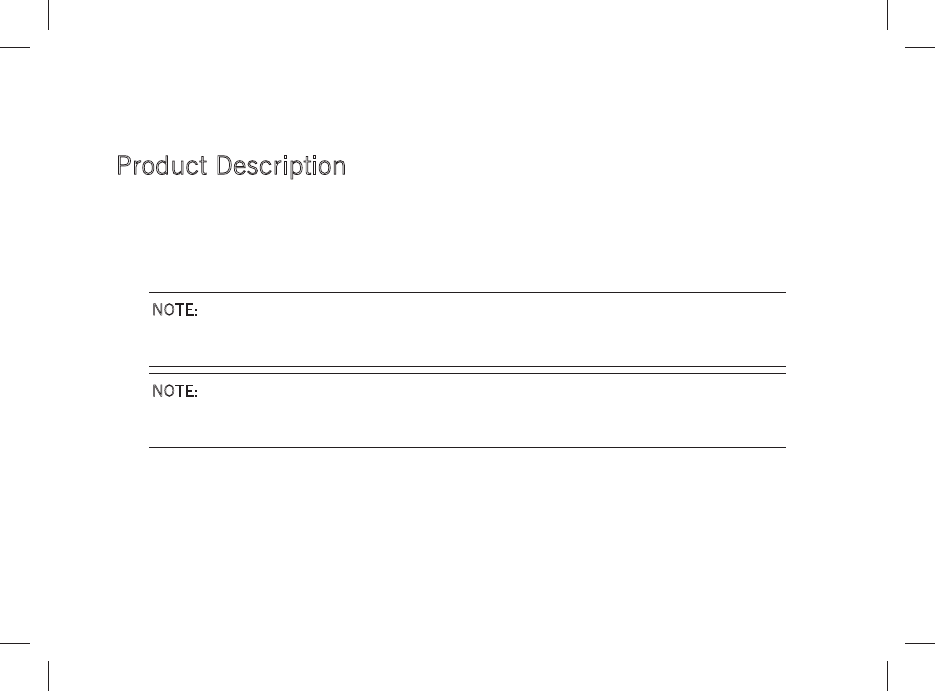Select the second "NOTE:" label

pyautogui.click(x=174, y=391)
